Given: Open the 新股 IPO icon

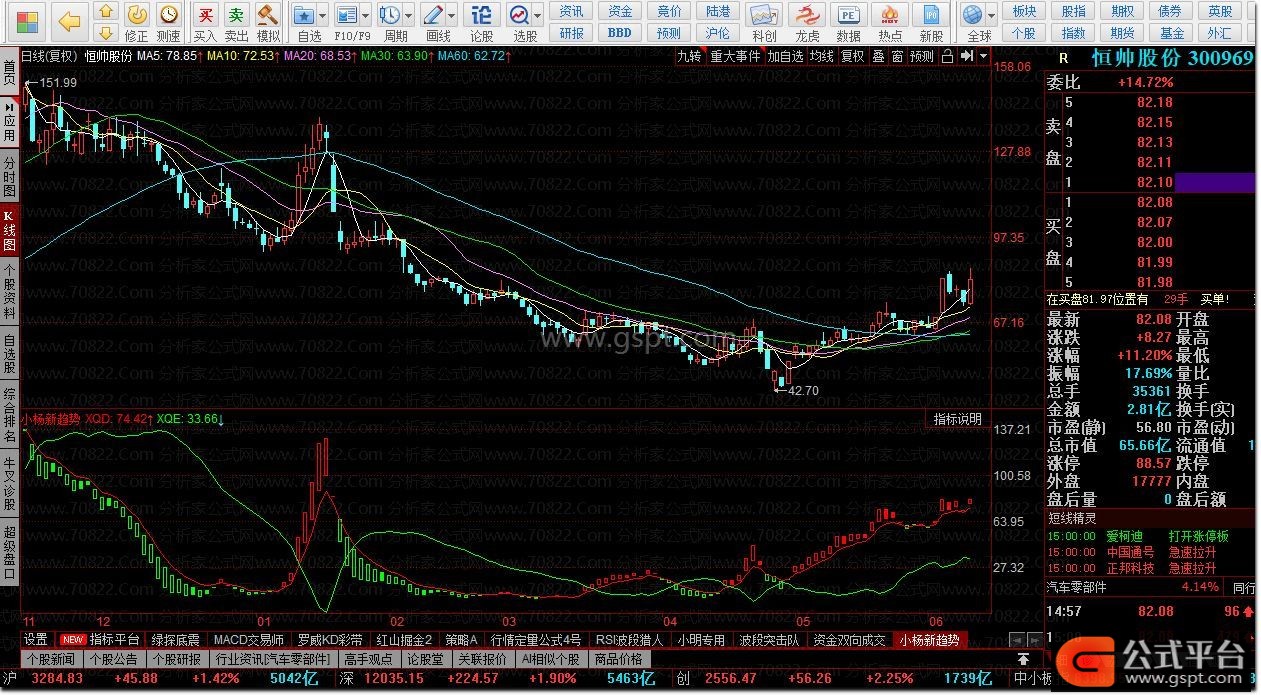Looking at the screenshot, I should [932, 23].
